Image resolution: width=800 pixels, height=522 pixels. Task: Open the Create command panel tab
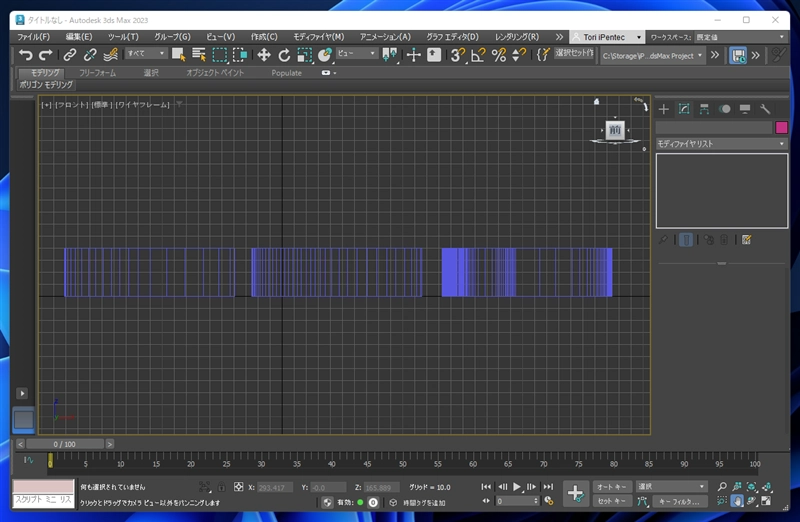click(x=663, y=109)
